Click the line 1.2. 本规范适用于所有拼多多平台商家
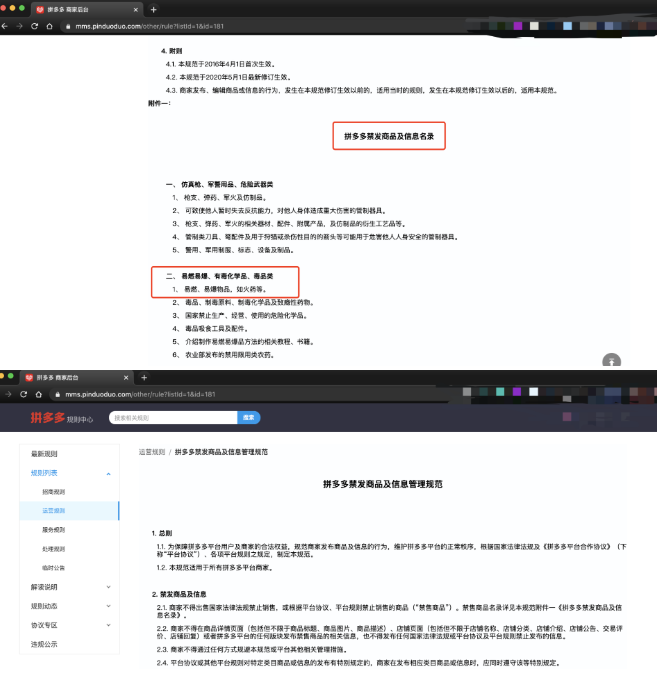Image resolution: width=657 pixels, height=682 pixels. 215,568
